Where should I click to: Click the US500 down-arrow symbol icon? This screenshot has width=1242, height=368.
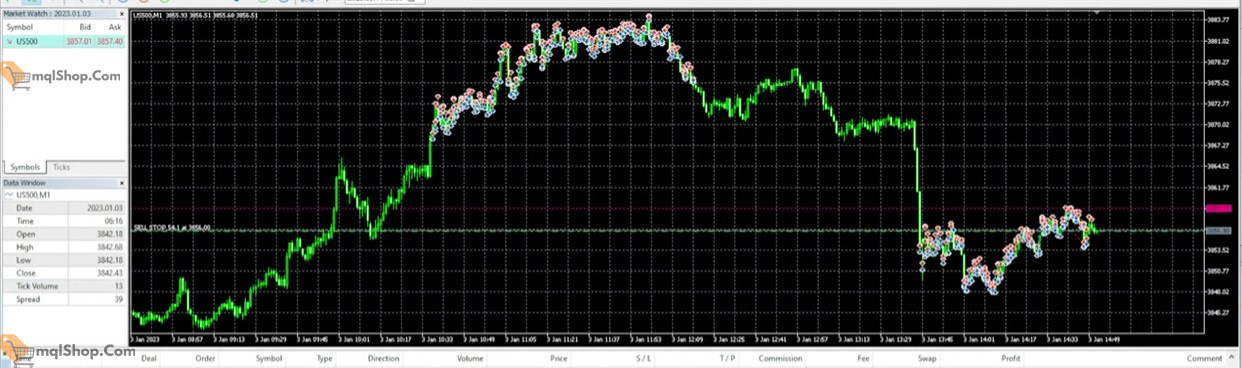(9, 41)
